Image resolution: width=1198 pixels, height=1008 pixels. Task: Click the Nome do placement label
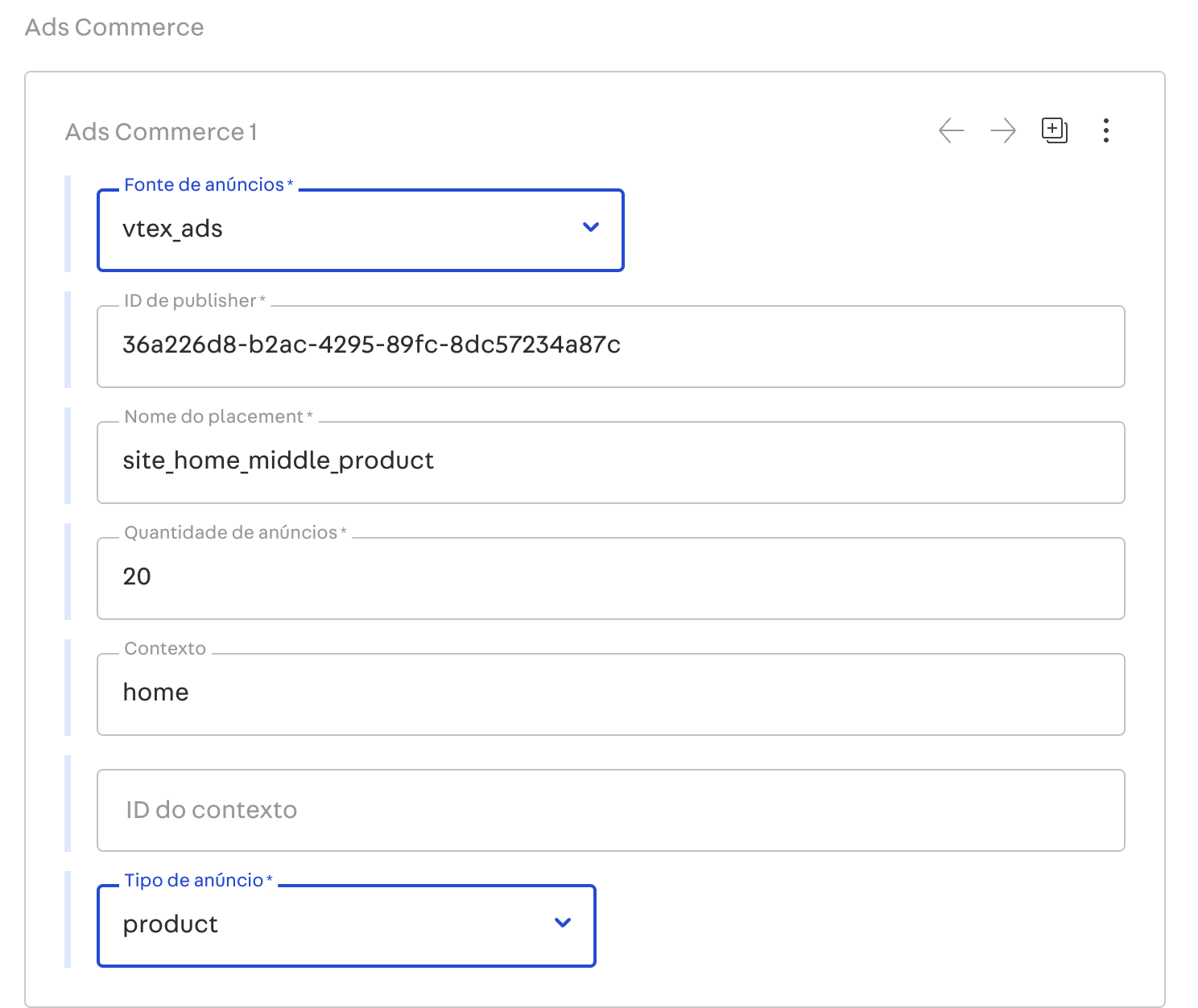[x=214, y=417]
